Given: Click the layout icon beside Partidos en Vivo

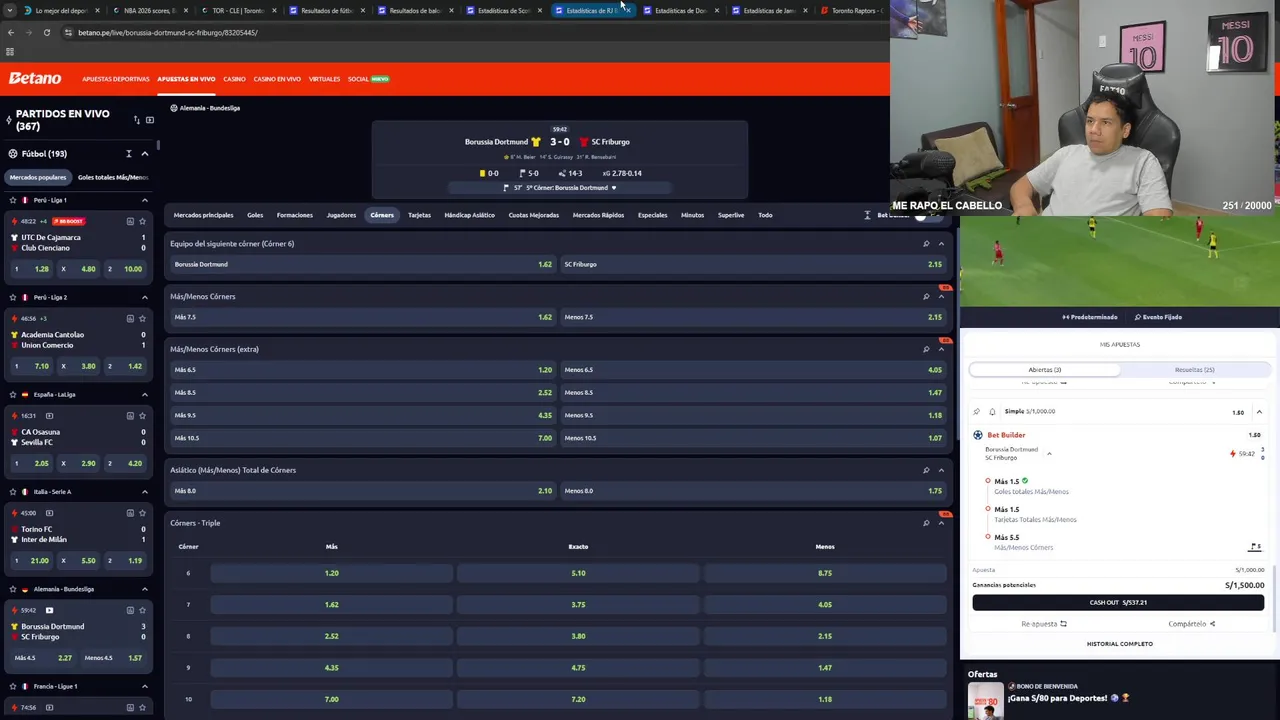Looking at the screenshot, I should coord(150,120).
